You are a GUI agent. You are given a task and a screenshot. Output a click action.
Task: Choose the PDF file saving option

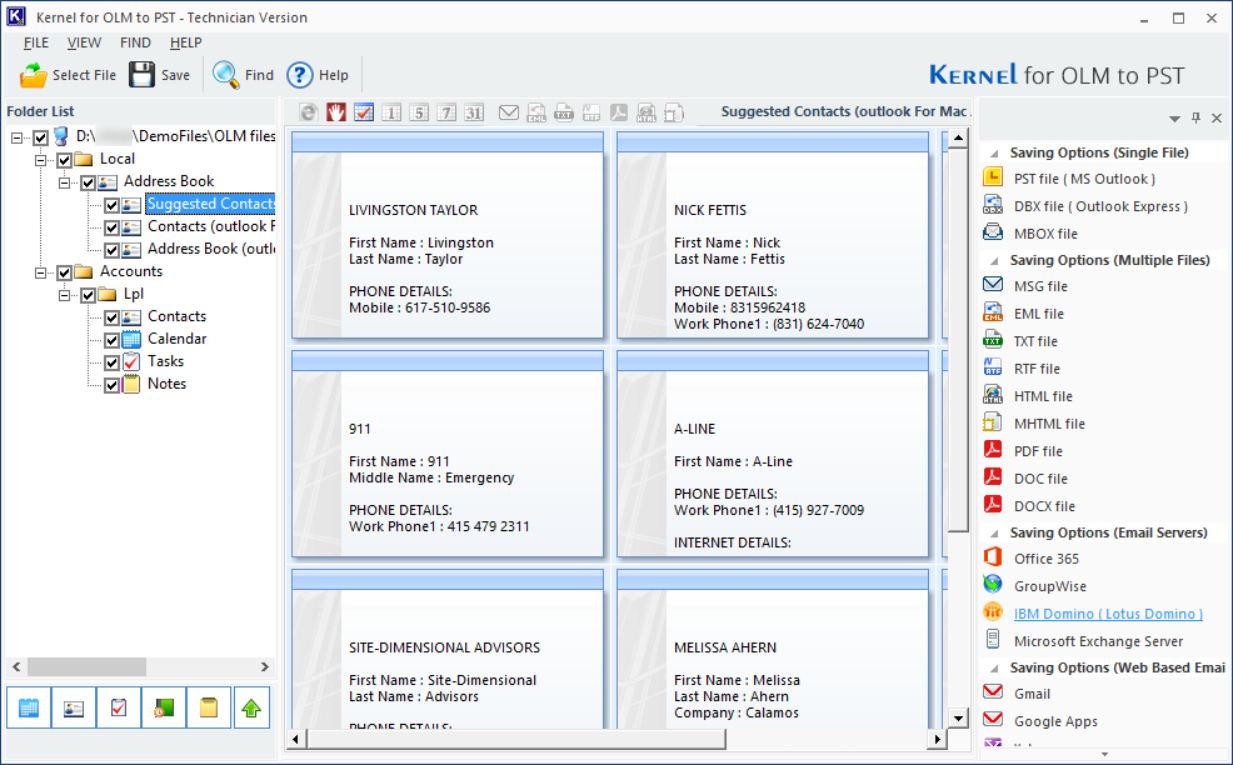tap(1023, 451)
